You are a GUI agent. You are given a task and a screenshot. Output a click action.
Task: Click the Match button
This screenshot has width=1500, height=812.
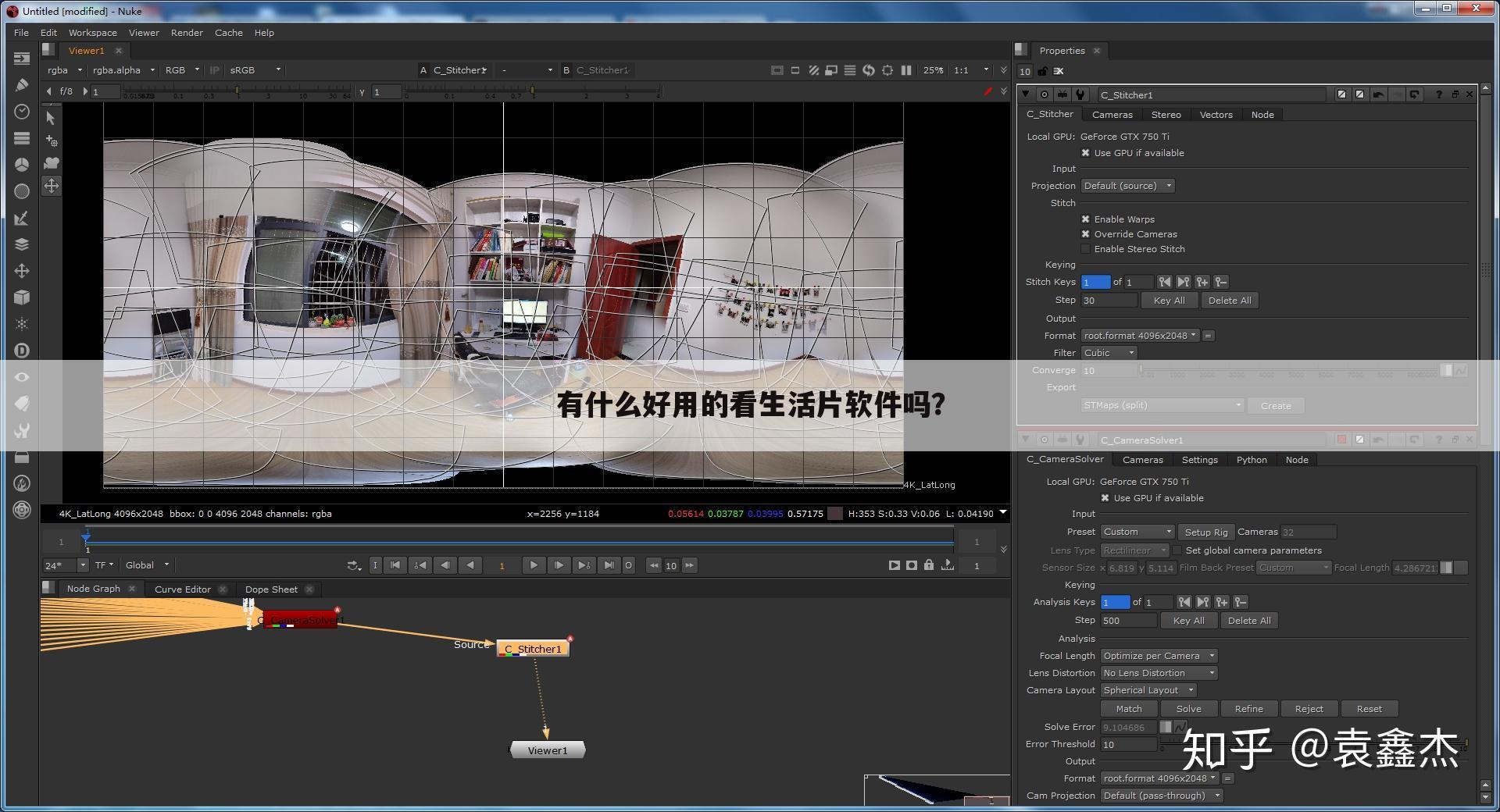pos(1128,709)
